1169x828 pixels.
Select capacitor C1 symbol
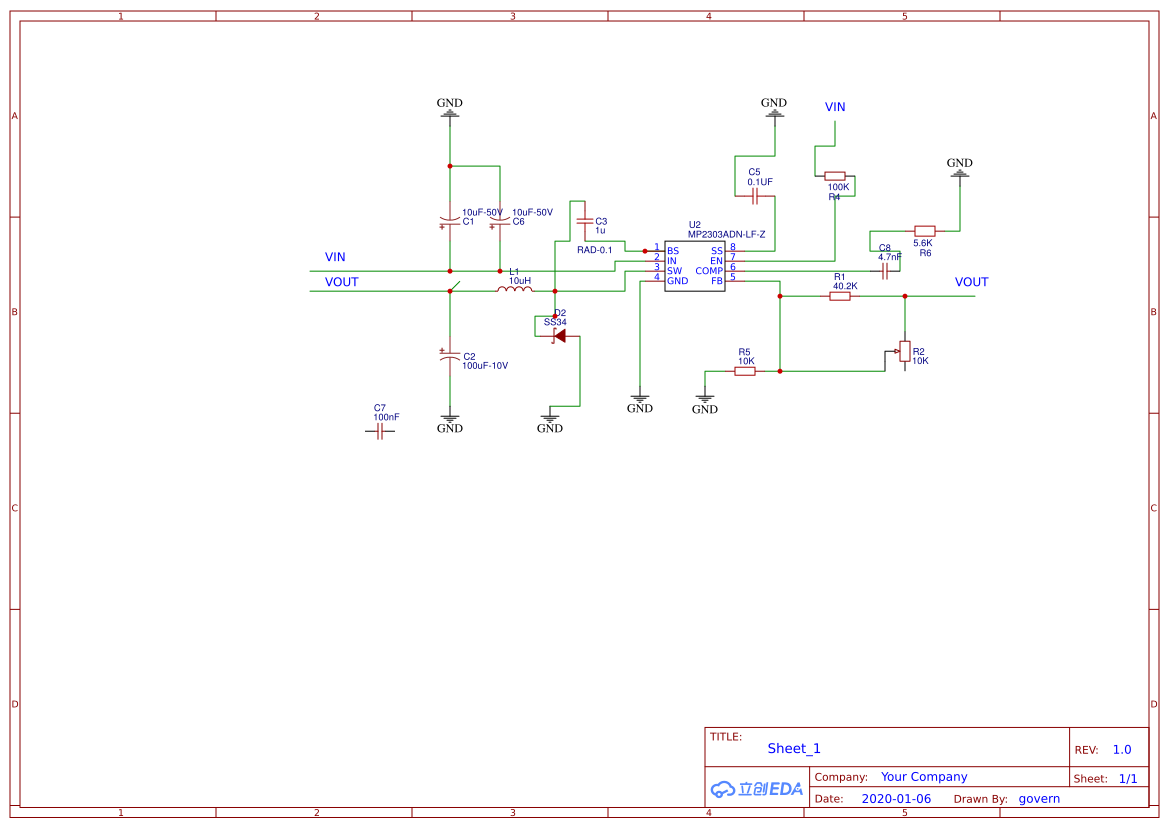[450, 221]
